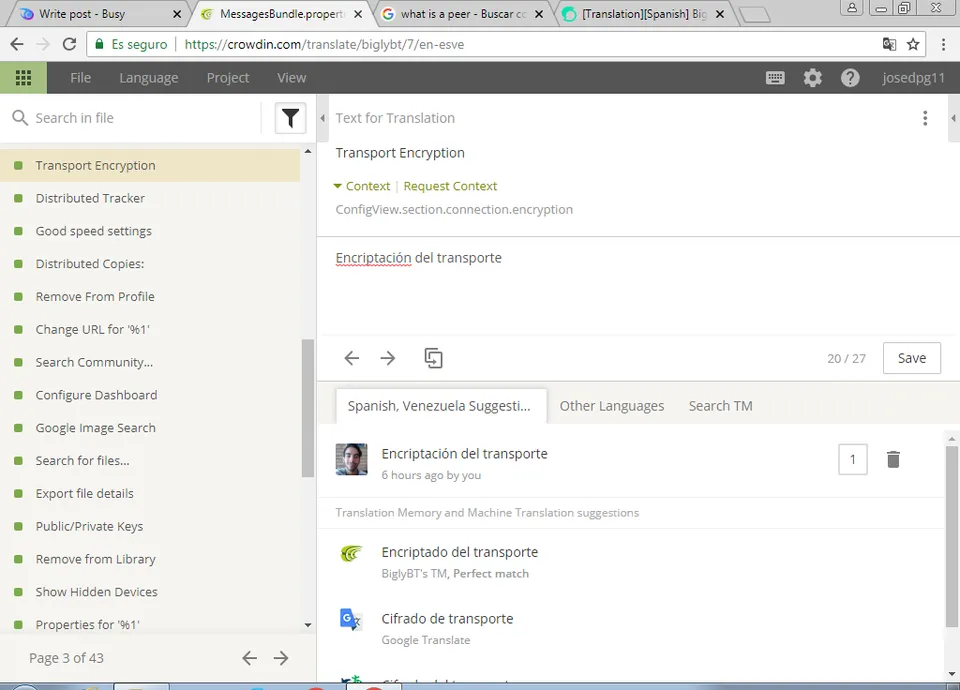Open the File menu
Viewport: 960px width, 690px height.
click(80, 78)
